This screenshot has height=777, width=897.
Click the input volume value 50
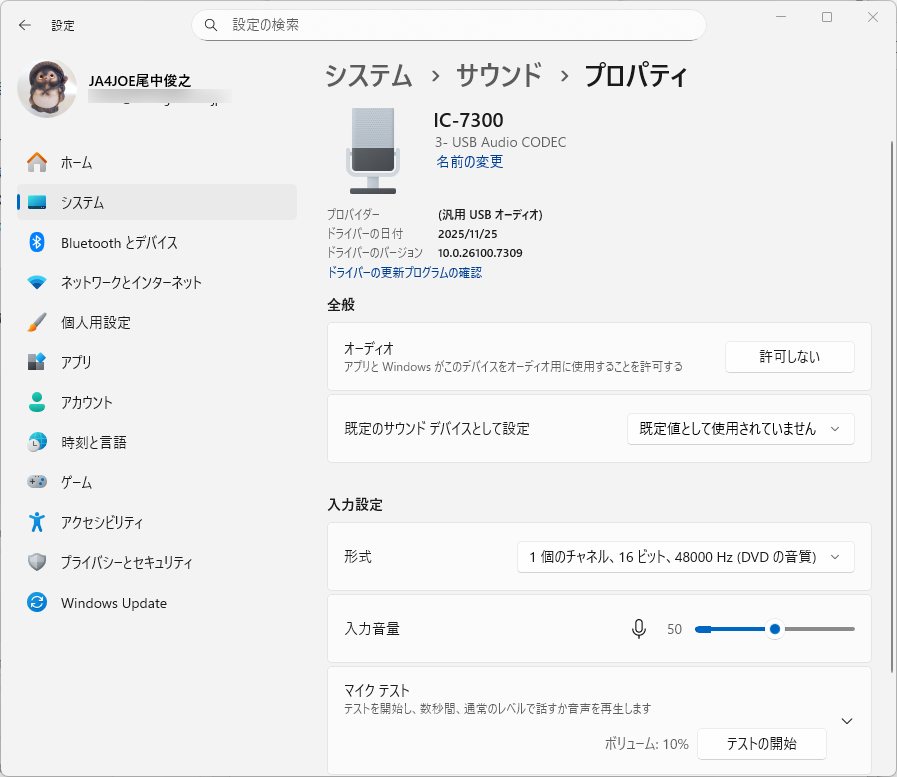(674, 629)
